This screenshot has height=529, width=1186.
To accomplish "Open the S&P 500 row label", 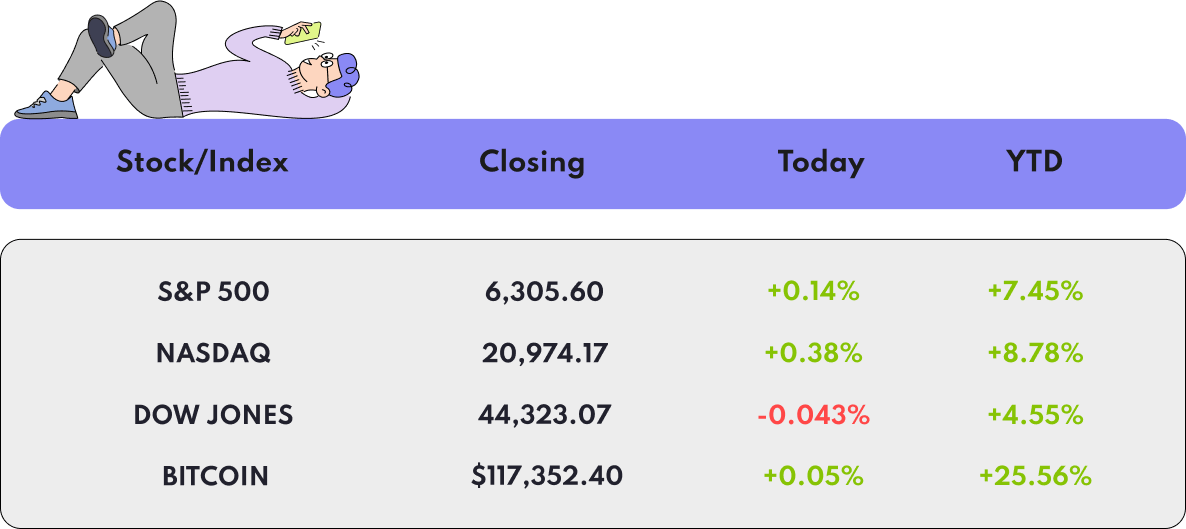I will pos(213,291).
